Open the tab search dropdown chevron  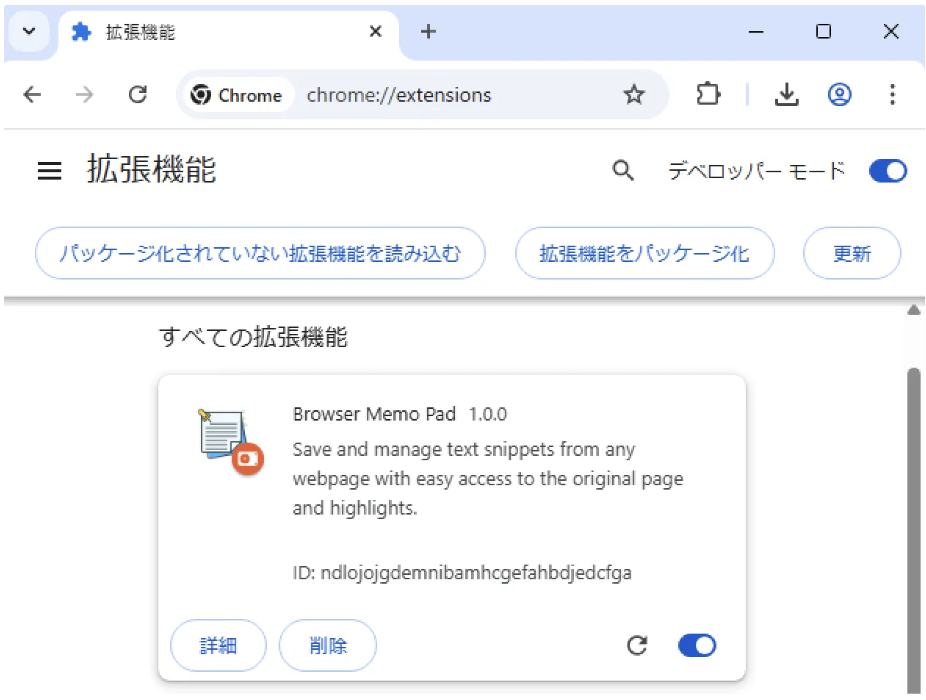pyautogui.click(x=29, y=31)
